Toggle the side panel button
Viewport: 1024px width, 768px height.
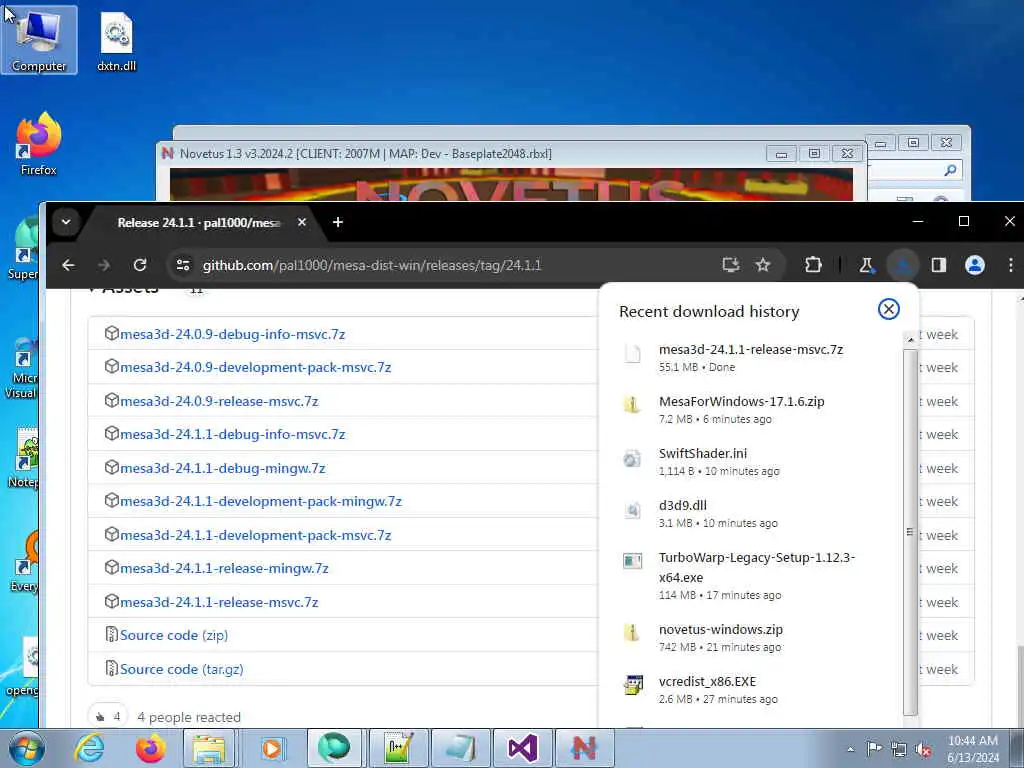pyautogui.click(x=939, y=265)
